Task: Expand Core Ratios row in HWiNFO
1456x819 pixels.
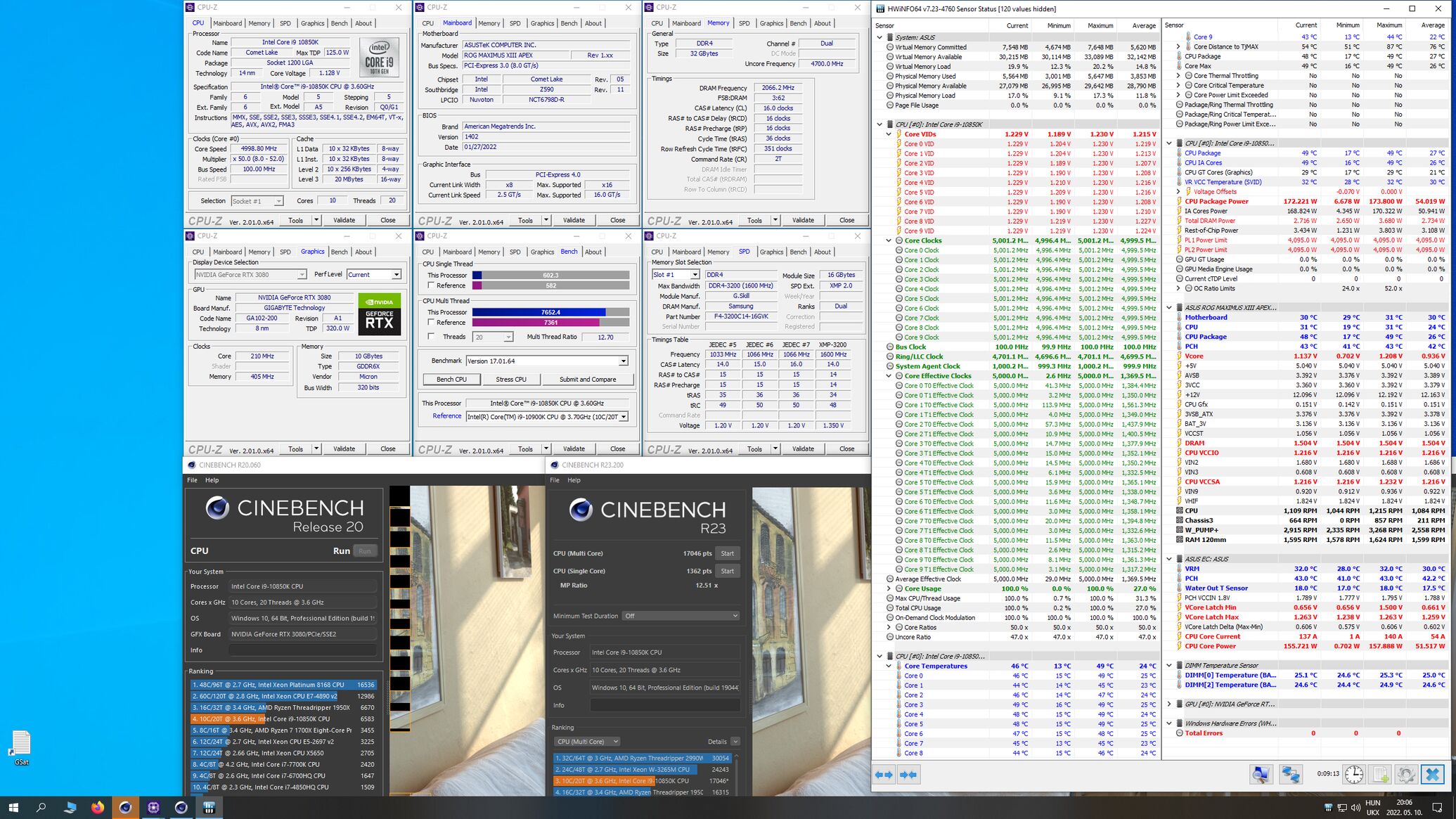Action: pyautogui.click(x=889, y=628)
